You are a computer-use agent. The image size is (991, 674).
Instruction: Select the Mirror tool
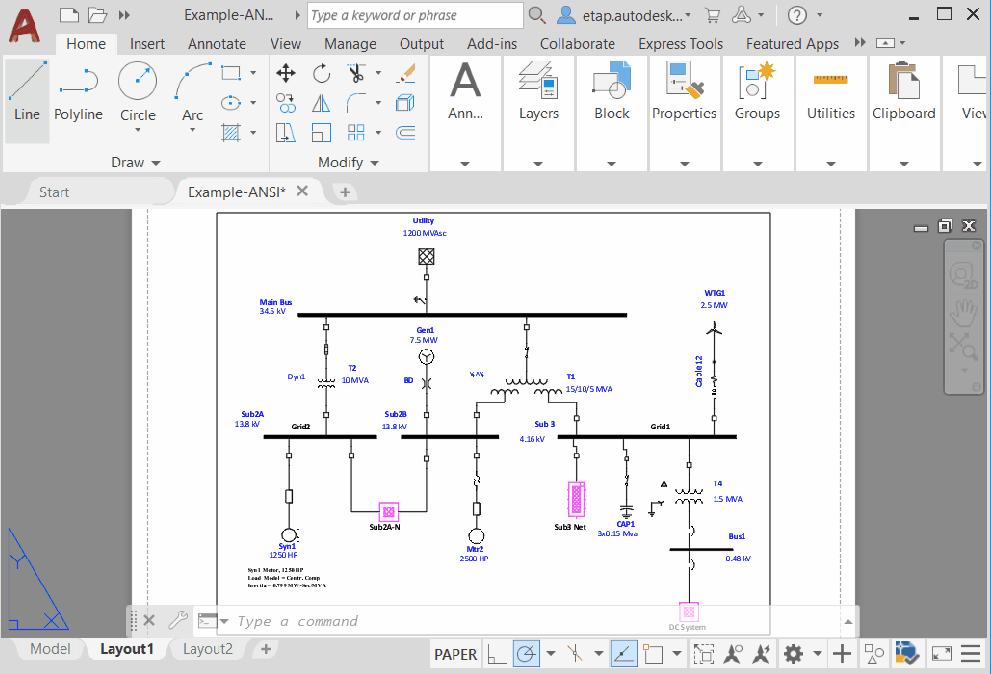(321, 103)
